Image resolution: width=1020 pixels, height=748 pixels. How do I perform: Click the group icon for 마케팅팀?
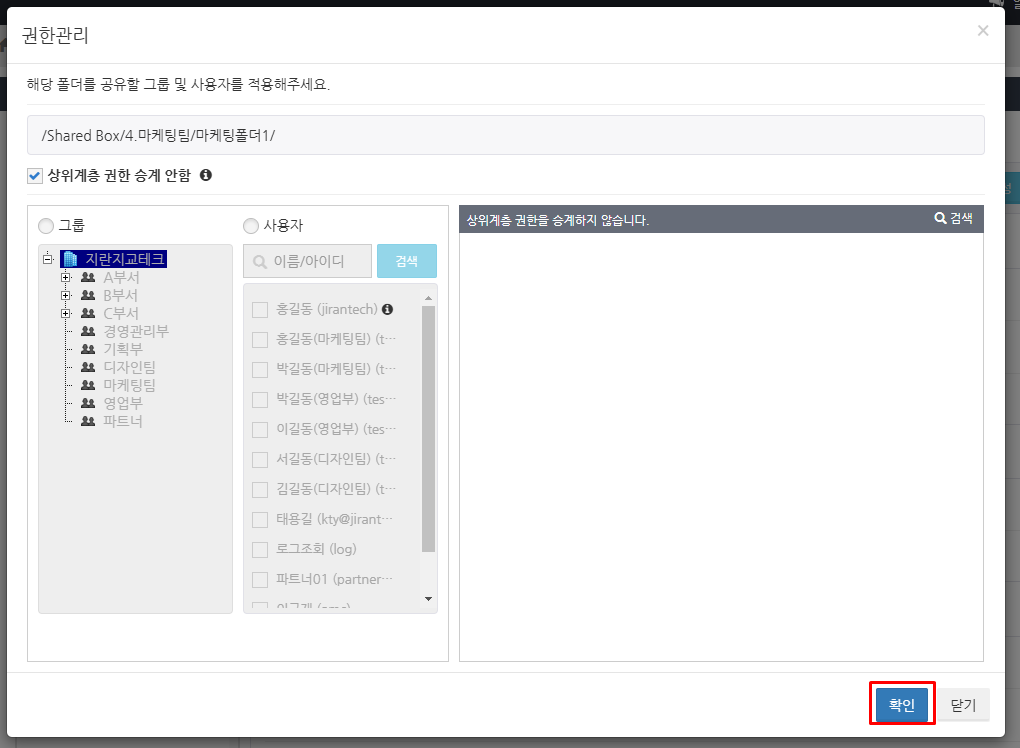pyautogui.click(x=88, y=385)
